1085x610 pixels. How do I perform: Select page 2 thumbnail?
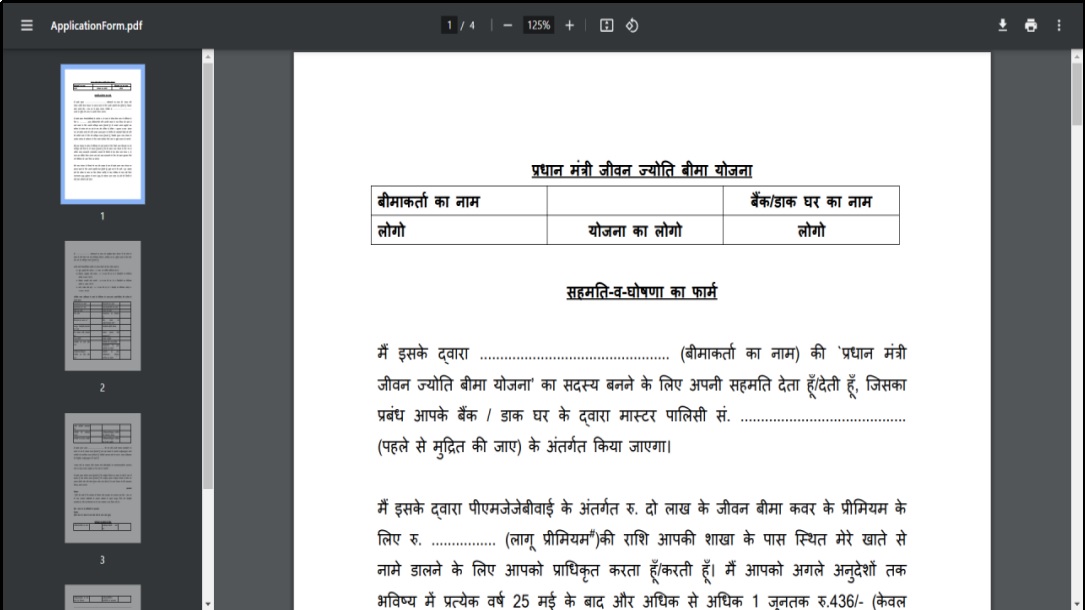tap(102, 306)
